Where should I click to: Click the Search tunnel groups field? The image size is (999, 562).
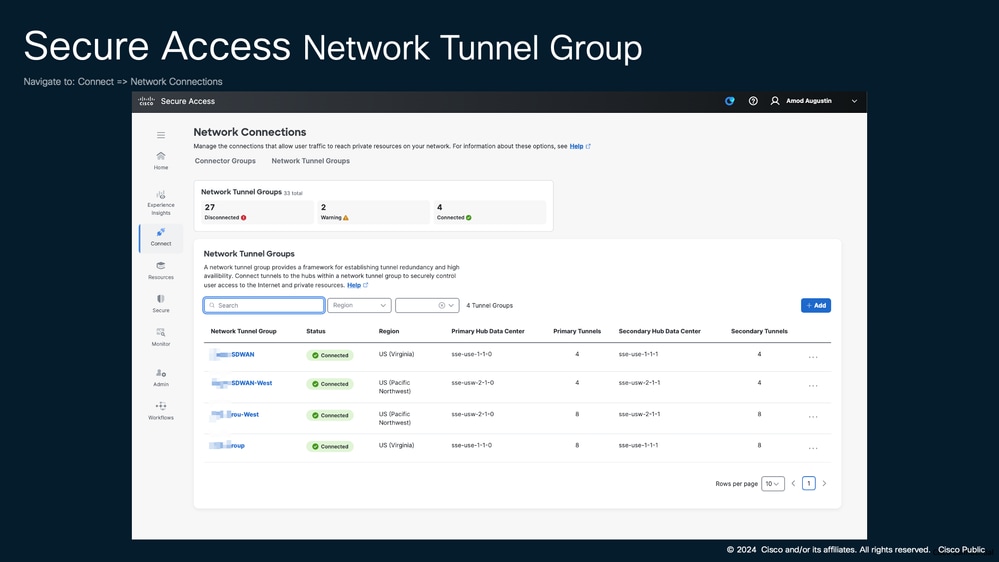point(264,305)
